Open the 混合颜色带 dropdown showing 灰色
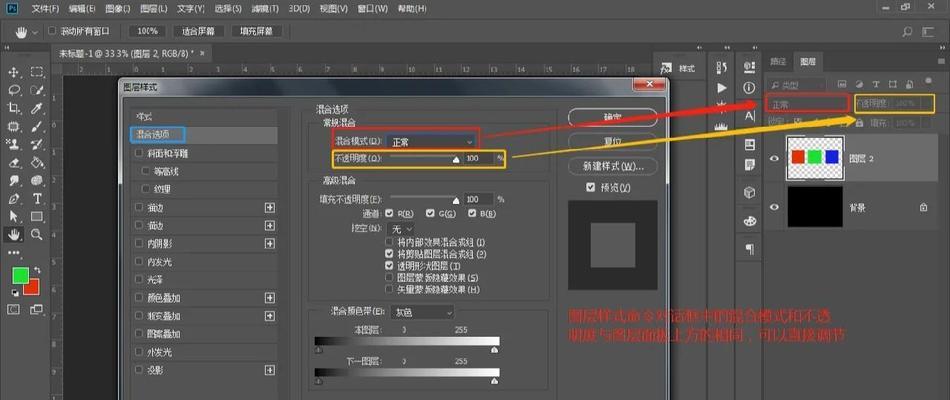950x400 pixels. pyautogui.click(x=423, y=313)
